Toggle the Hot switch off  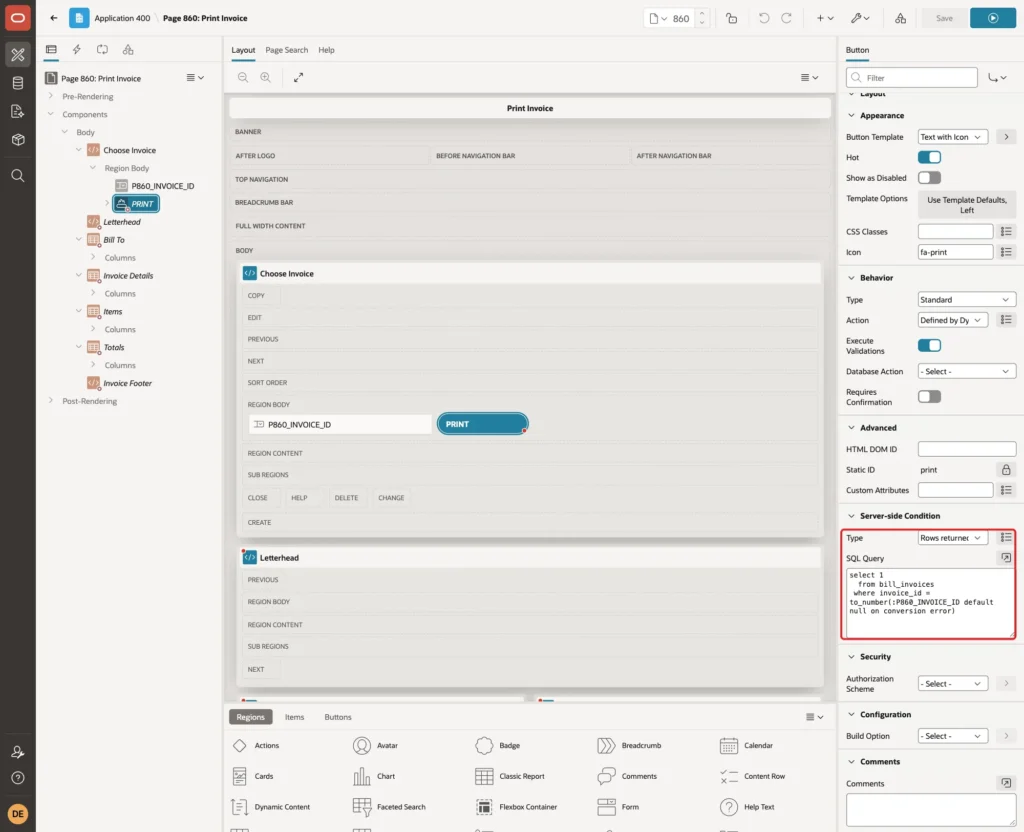(x=929, y=157)
